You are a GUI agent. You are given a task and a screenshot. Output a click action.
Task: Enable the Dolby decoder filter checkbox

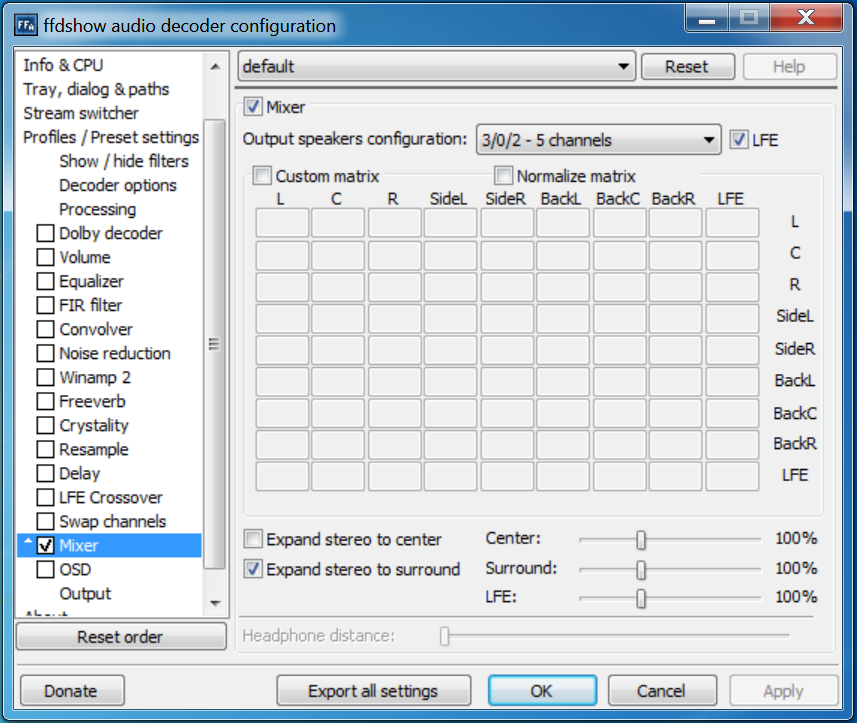[46, 233]
